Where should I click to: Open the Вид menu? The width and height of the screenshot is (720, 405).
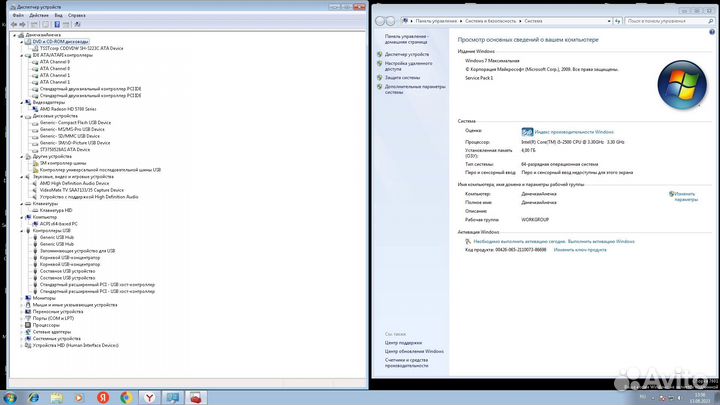pos(58,15)
